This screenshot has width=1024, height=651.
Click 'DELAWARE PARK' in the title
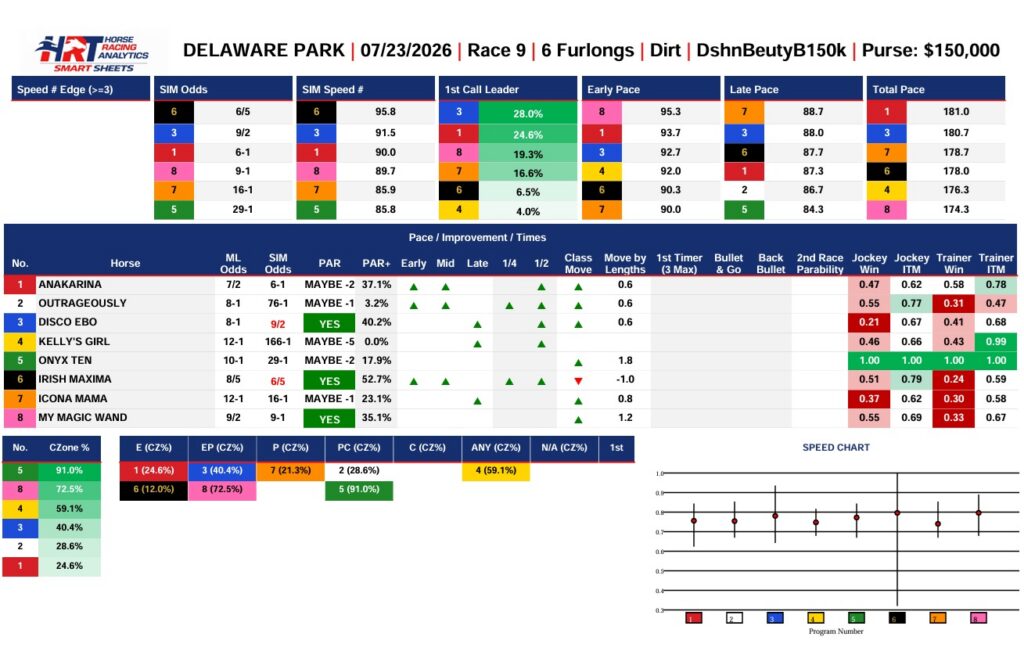tap(264, 50)
